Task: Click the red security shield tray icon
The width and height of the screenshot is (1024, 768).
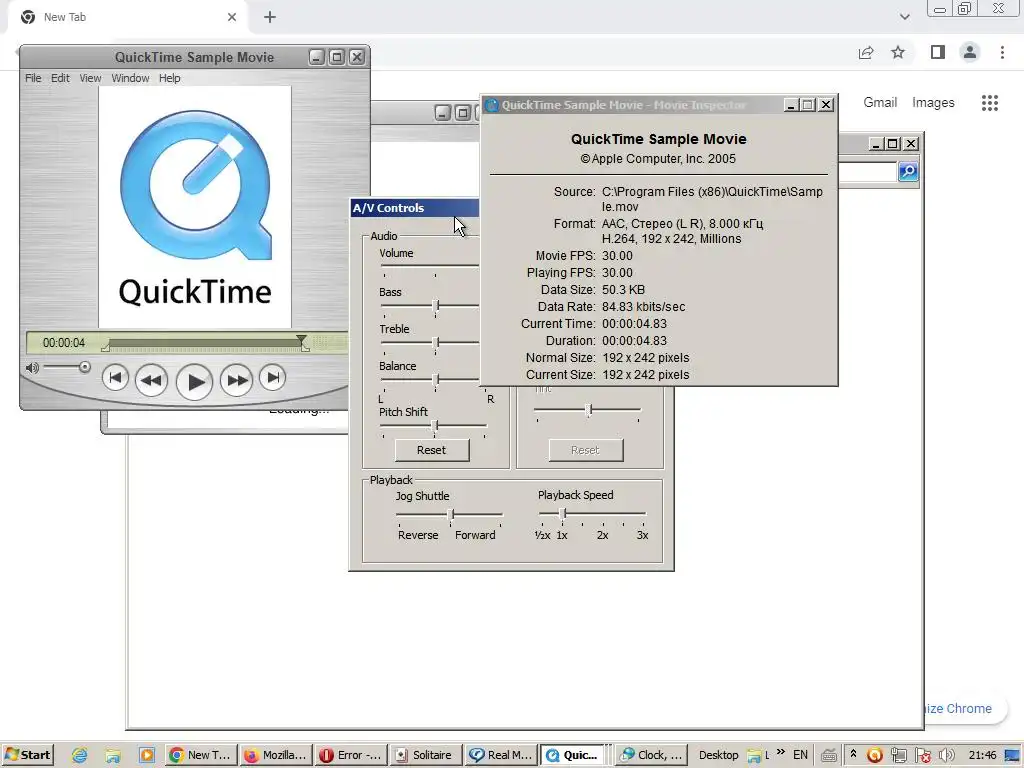Action: pos(923,756)
